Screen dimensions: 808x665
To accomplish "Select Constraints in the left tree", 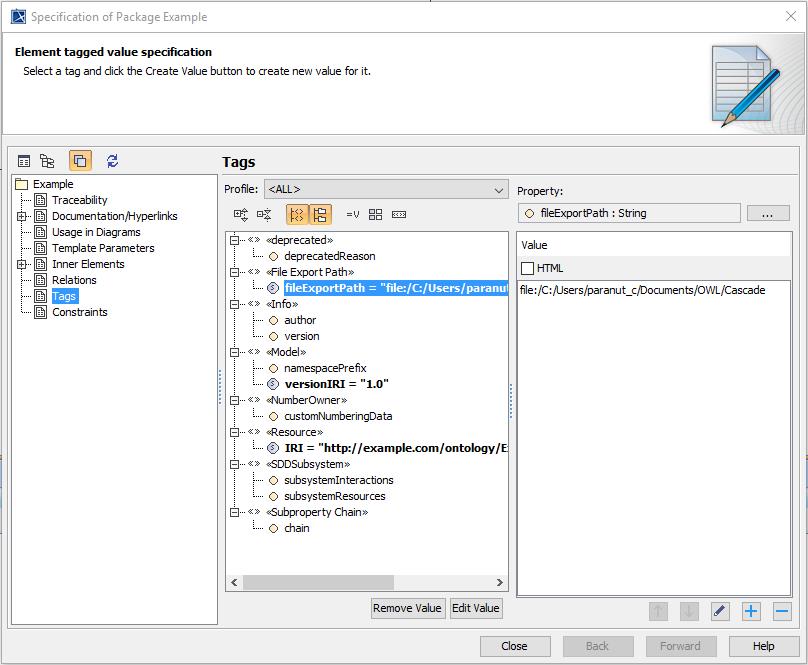I will point(79,312).
